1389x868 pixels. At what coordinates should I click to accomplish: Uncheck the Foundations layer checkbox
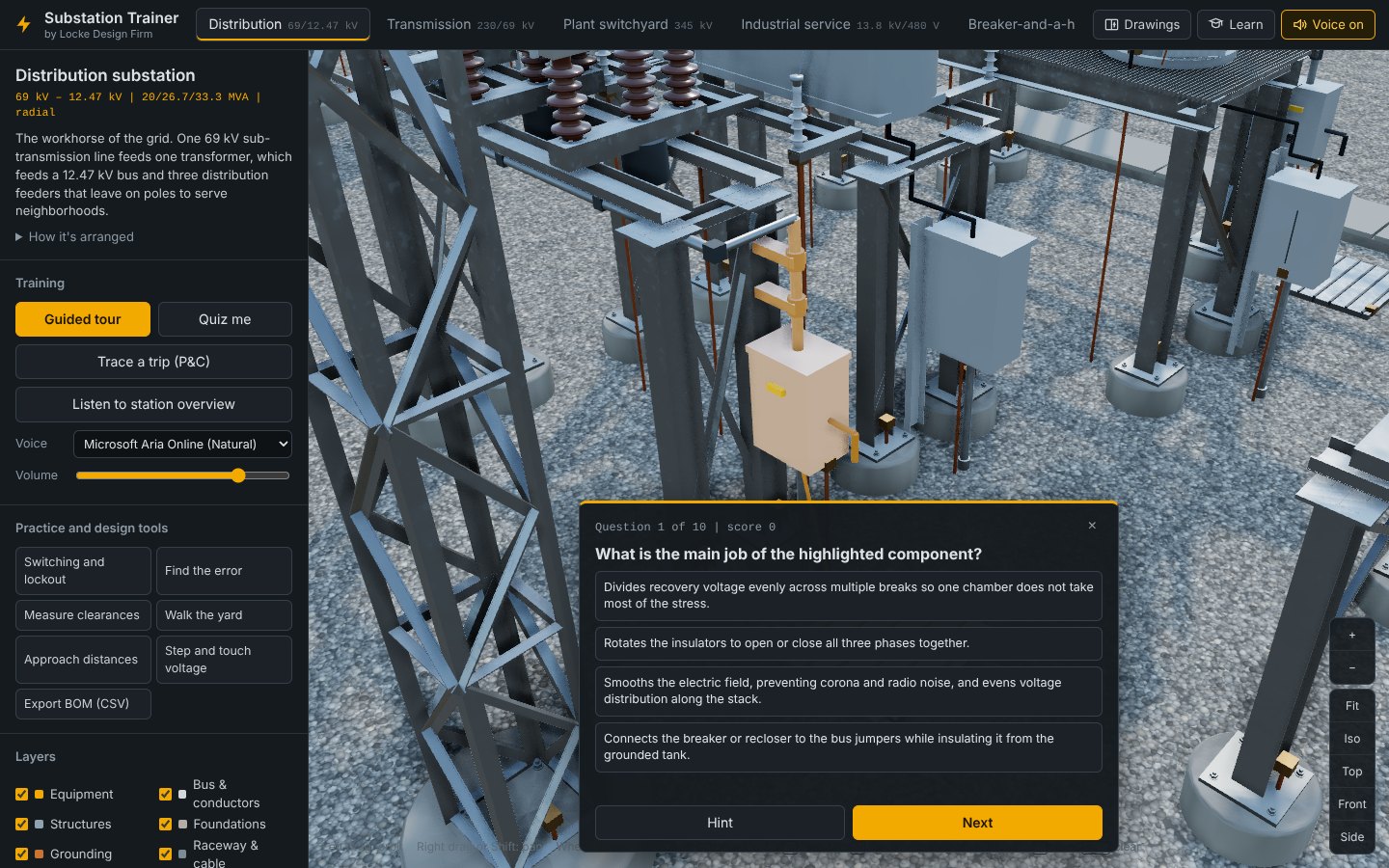pos(165,825)
